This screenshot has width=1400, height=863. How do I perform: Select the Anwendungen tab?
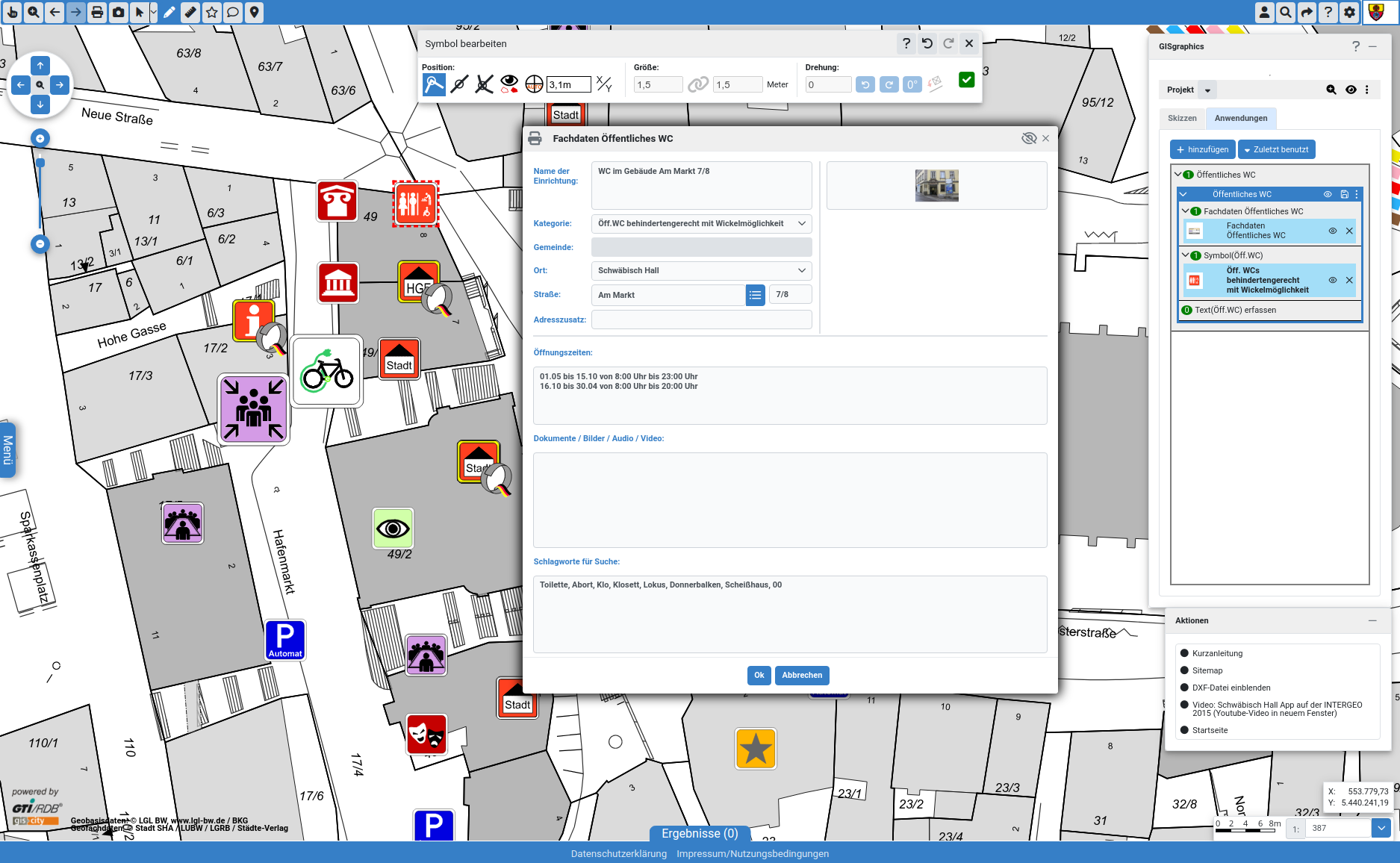click(x=1240, y=118)
